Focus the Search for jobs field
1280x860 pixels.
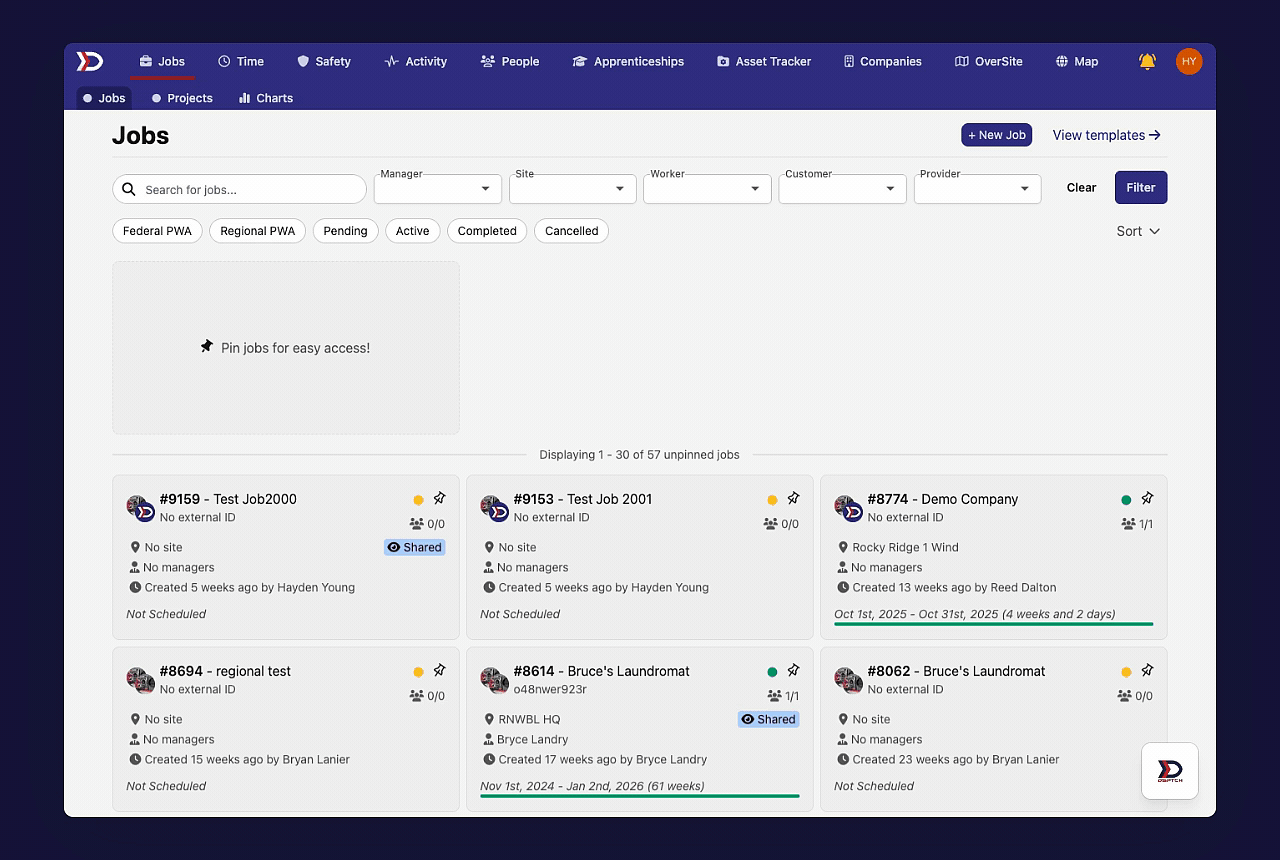(x=240, y=189)
